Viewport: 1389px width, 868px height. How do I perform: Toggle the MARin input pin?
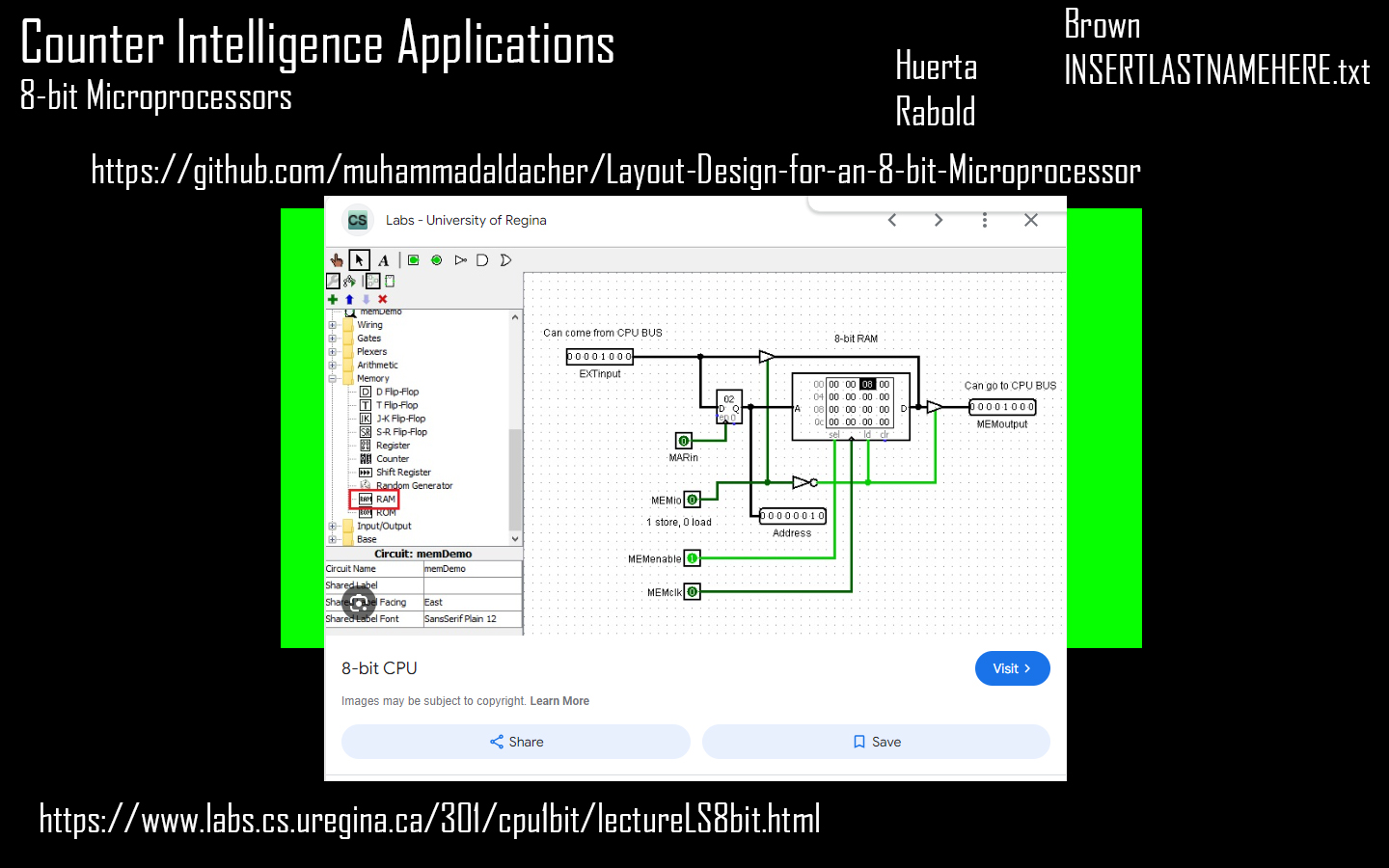click(684, 441)
